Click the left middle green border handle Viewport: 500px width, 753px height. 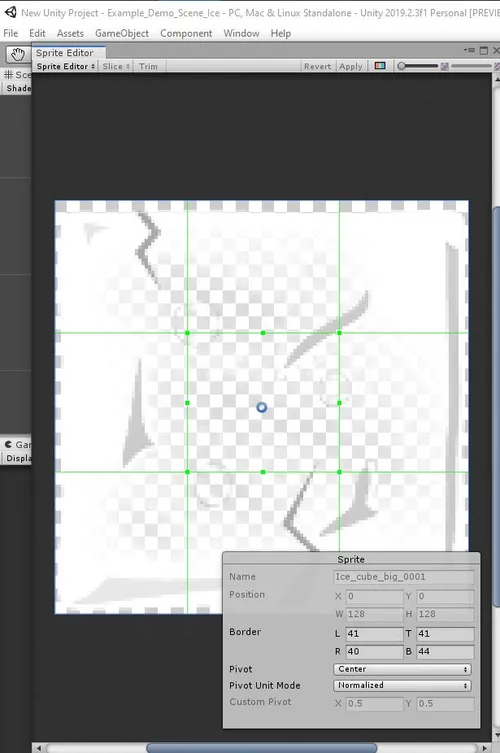(187, 402)
